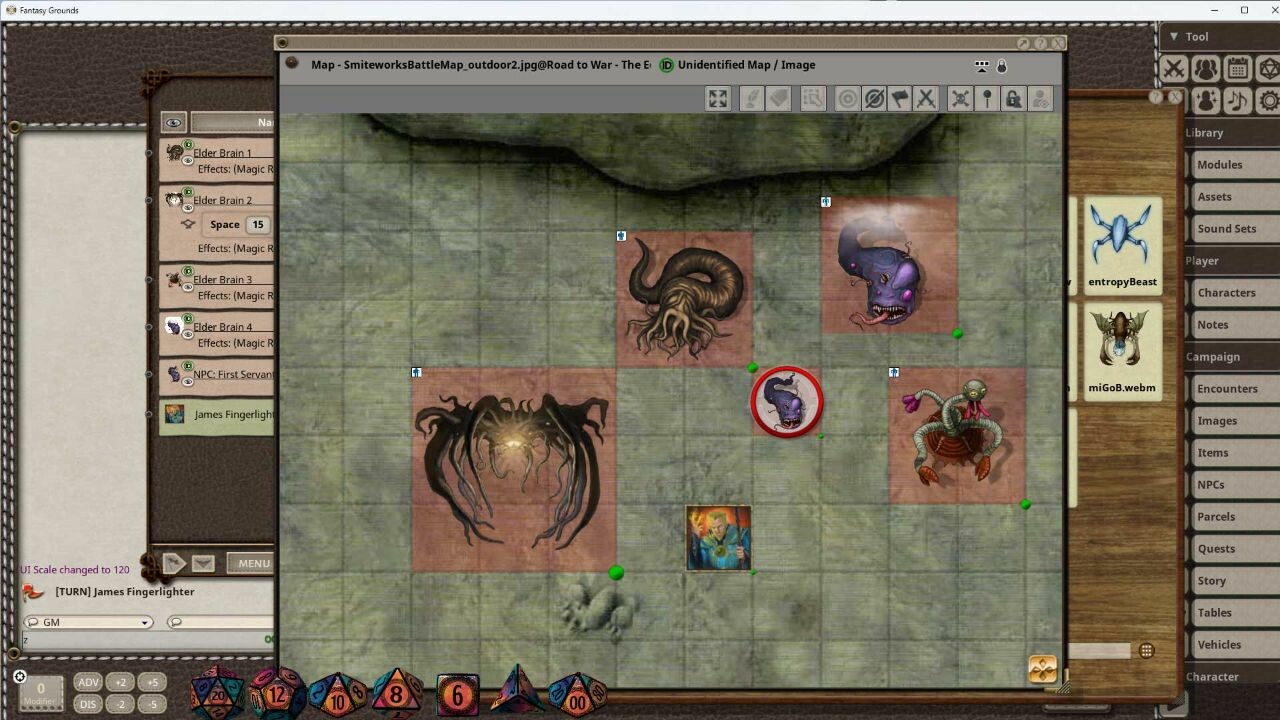Click the d20 dice tower icon
This screenshot has width=1280, height=720.
tap(1270, 68)
